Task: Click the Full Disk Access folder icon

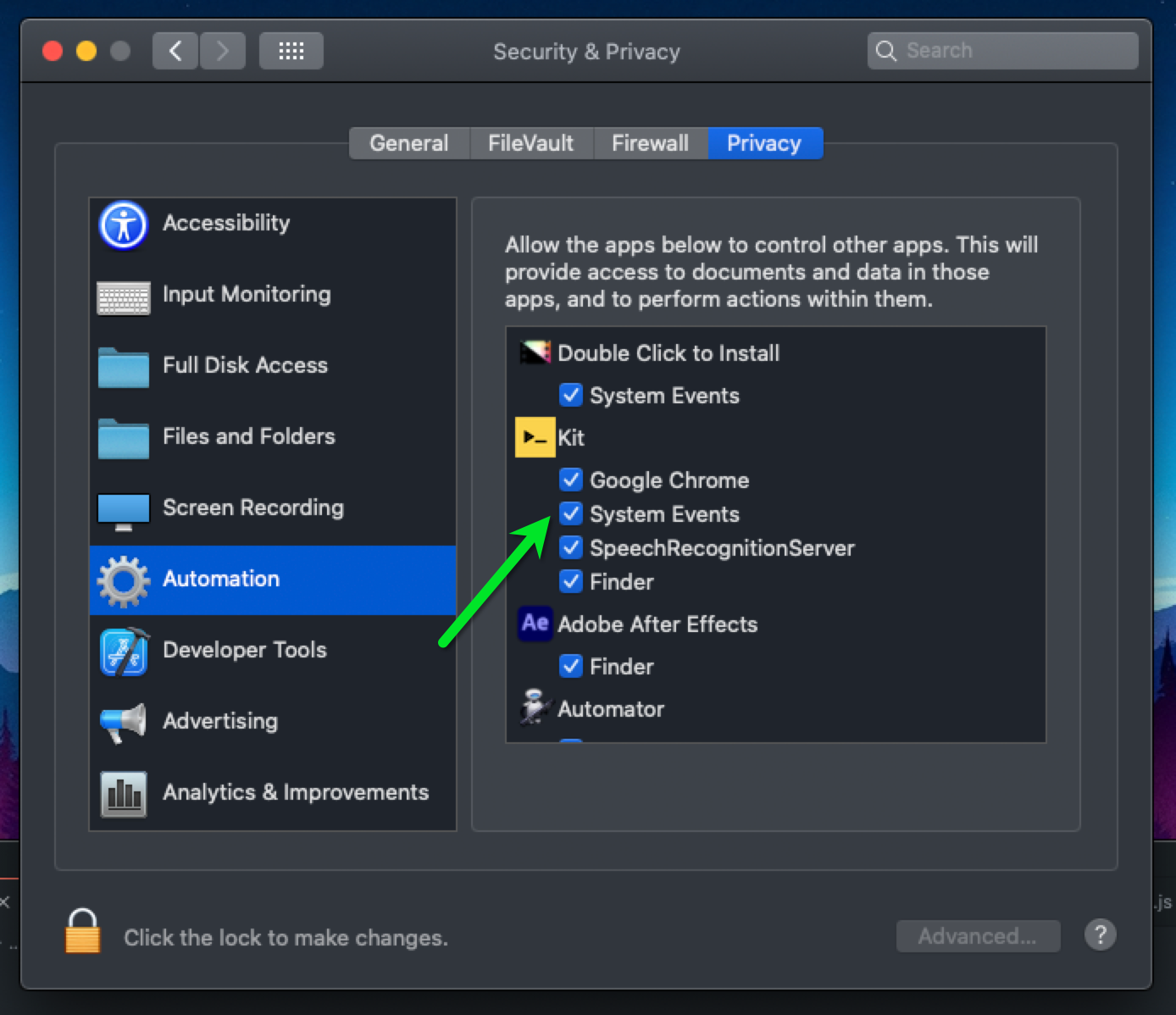Action: point(124,367)
